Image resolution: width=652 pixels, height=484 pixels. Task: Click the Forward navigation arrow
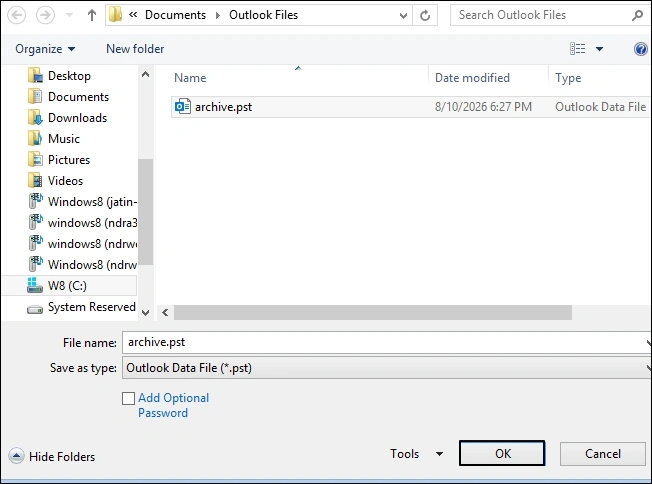click(x=45, y=15)
